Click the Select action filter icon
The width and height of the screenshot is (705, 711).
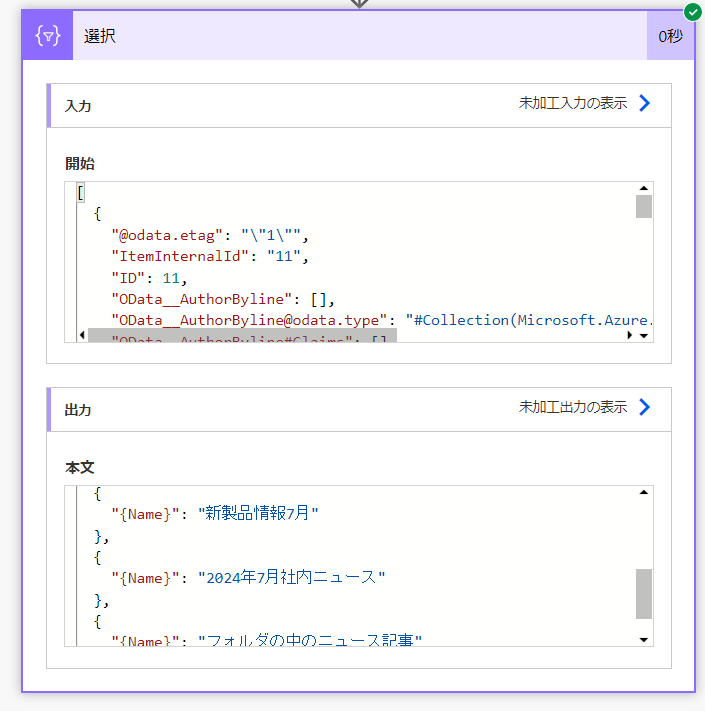[48, 35]
